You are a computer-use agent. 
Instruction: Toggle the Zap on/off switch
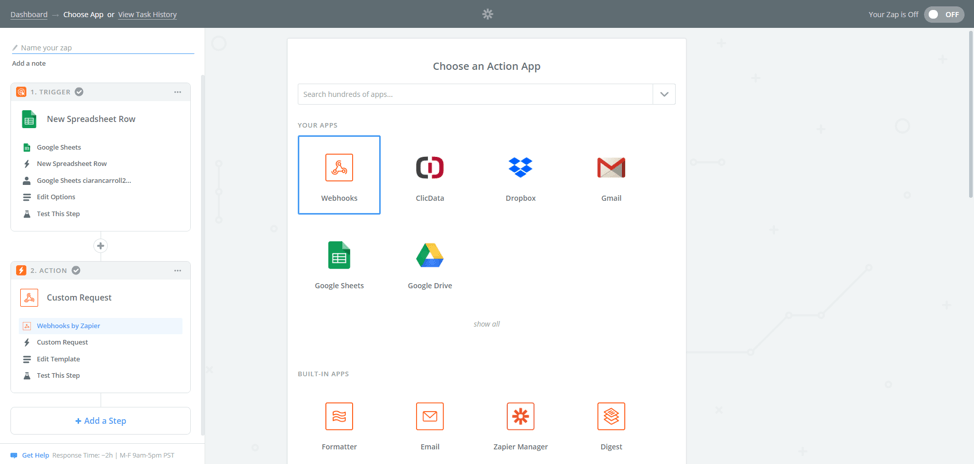tap(944, 14)
